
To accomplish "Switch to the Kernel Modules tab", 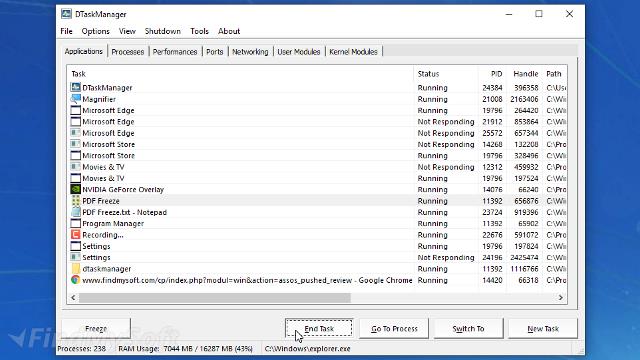I will click(353, 52).
